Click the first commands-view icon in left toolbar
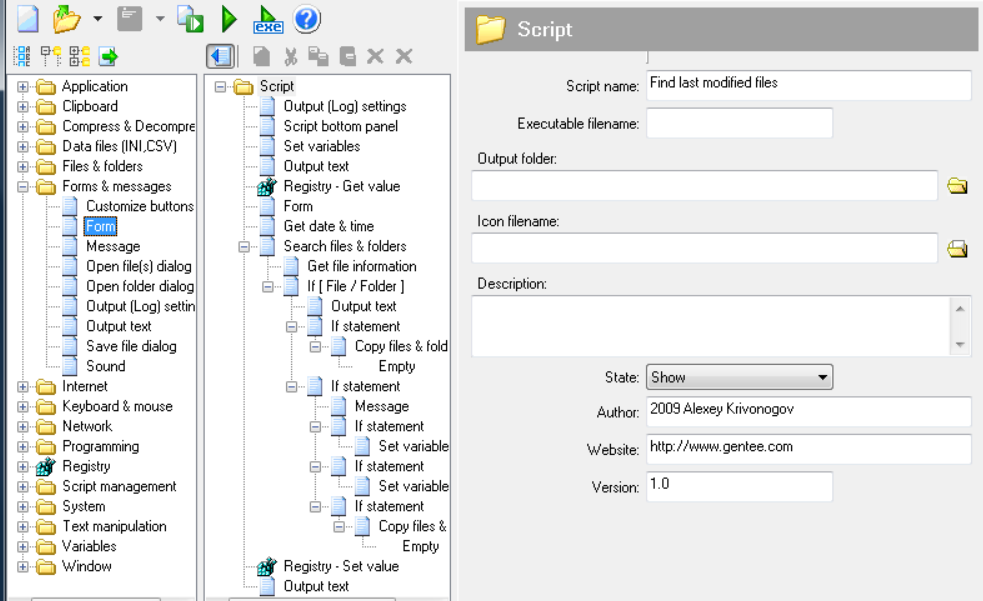 23,56
